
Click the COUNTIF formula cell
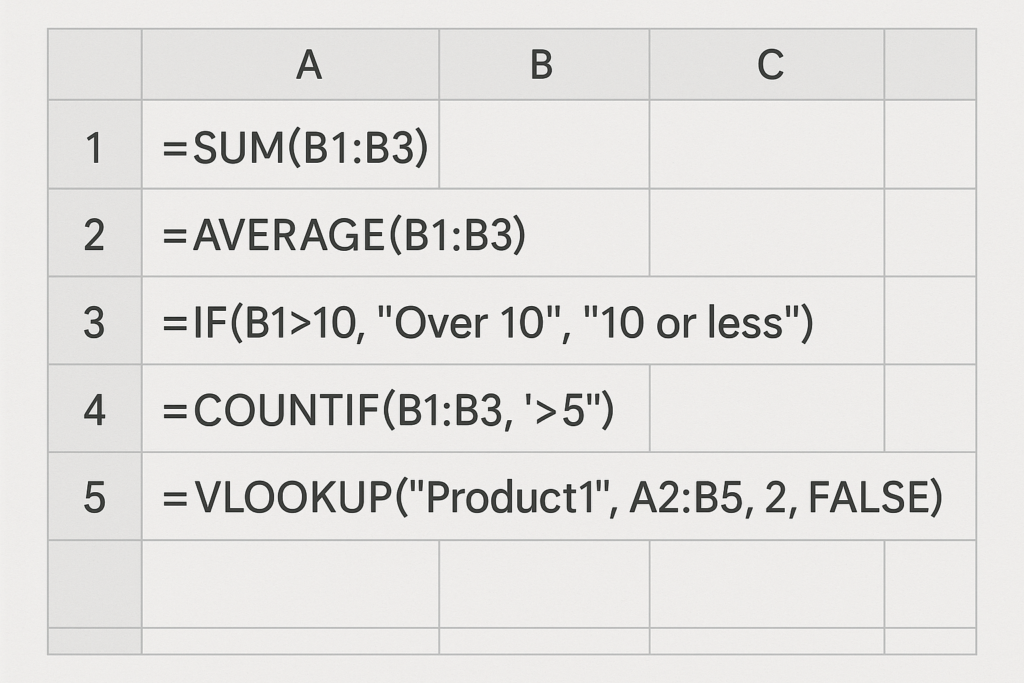396,408
